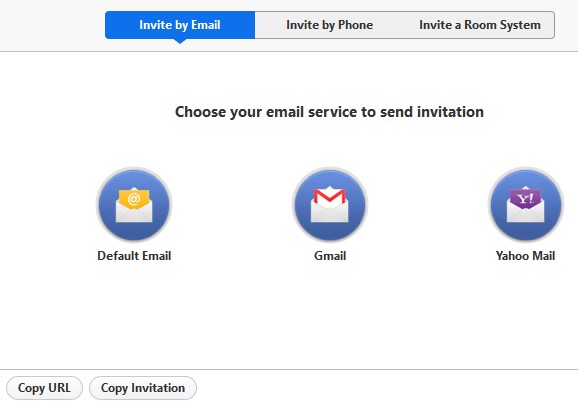Pick the Yahoo Mail envelope icon
The width and height of the screenshot is (578, 406).
[526, 205]
